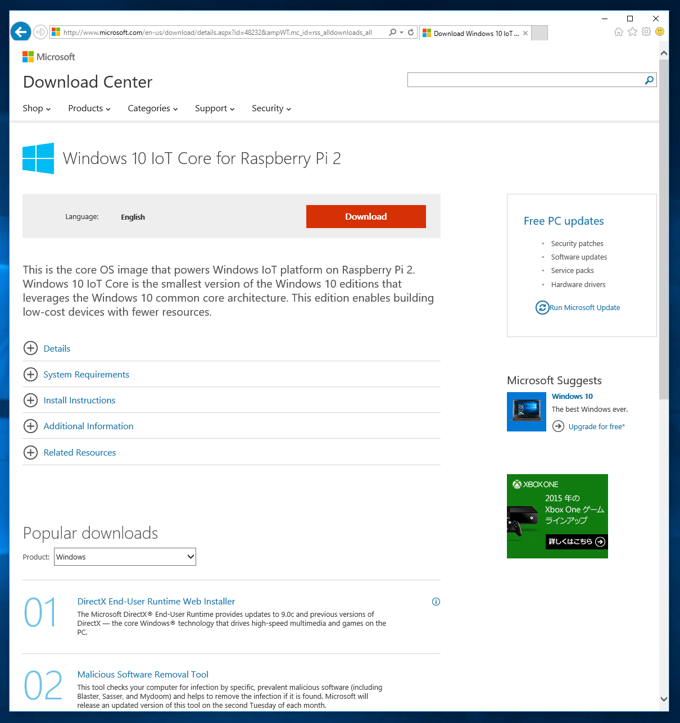Click the browser Forward arrow button
The image size is (680, 723).
pos(41,32)
